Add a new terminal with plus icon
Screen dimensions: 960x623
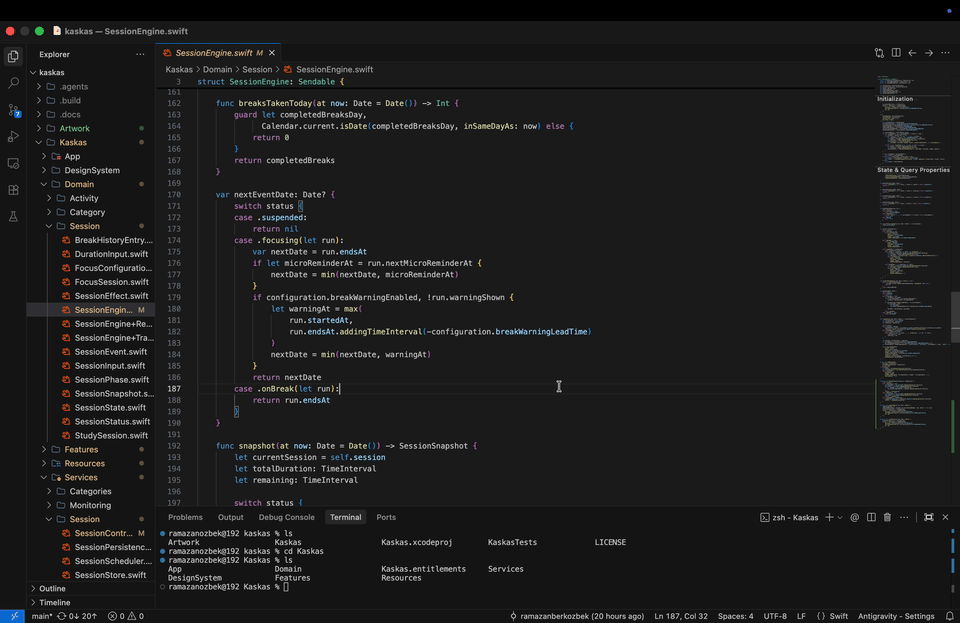pyautogui.click(x=829, y=517)
